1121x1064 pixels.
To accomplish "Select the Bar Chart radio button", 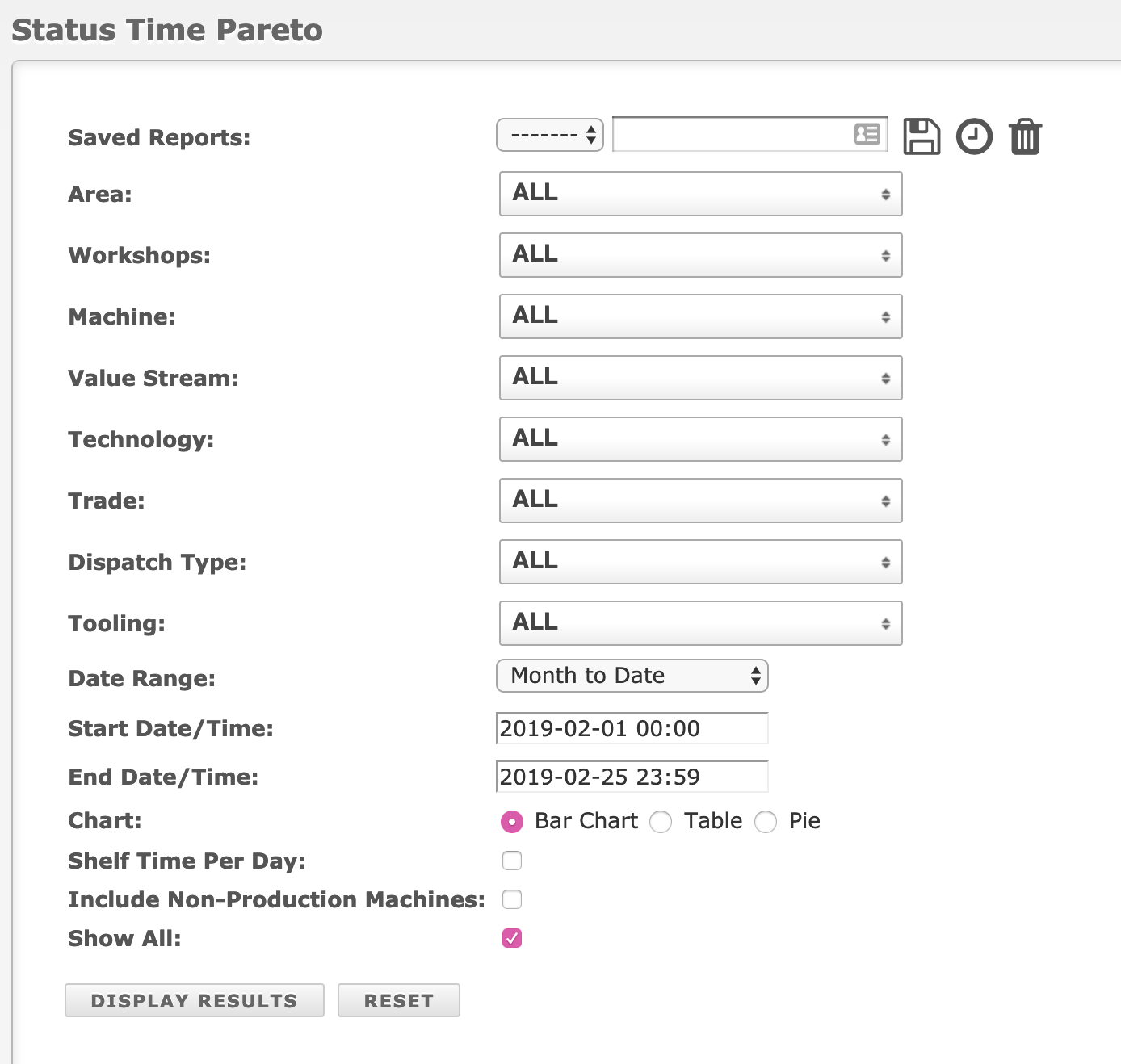I will pos(512,822).
